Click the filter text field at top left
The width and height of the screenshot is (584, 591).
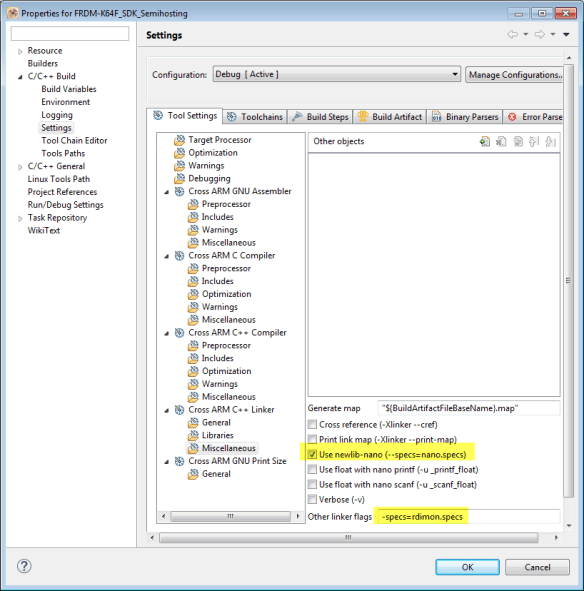70,33
